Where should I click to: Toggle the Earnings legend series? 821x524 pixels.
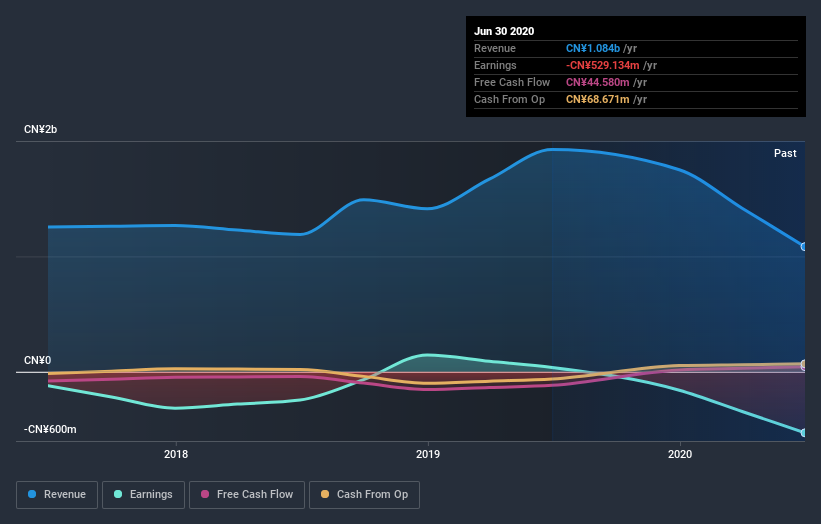point(143,495)
